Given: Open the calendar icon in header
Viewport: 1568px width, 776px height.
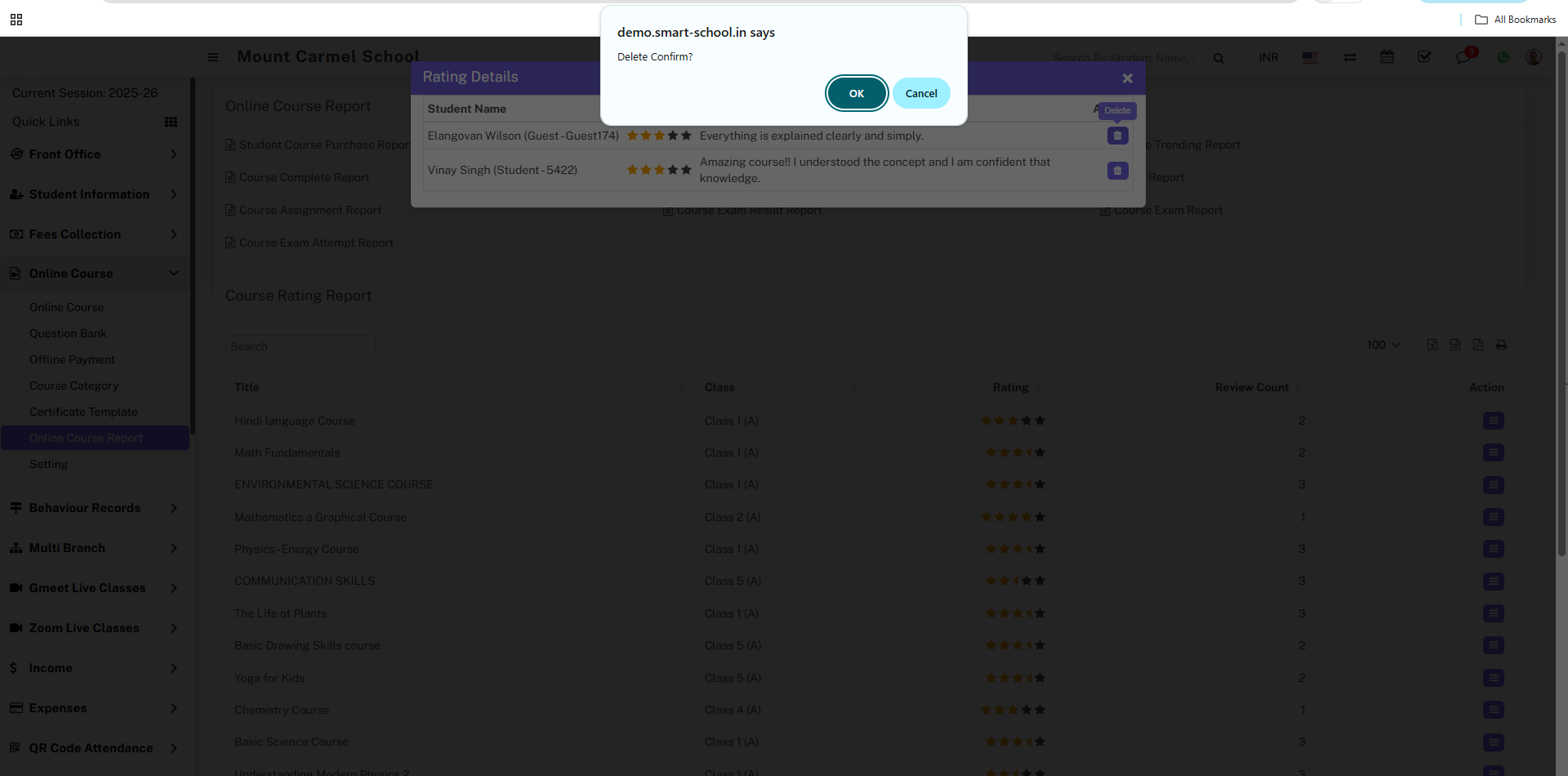Looking at the screenshot, I should pos(1387,57).
